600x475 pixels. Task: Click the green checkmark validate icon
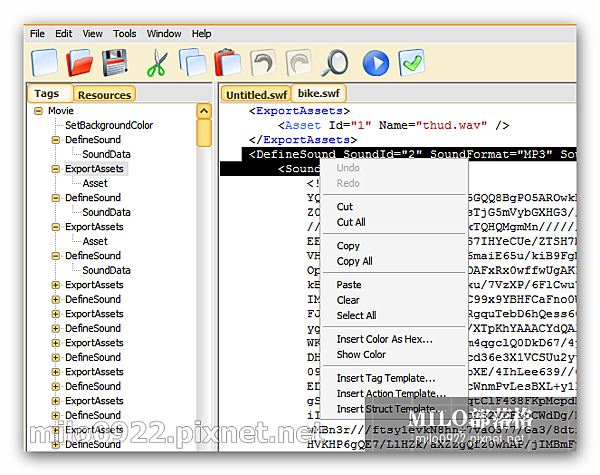412,62
